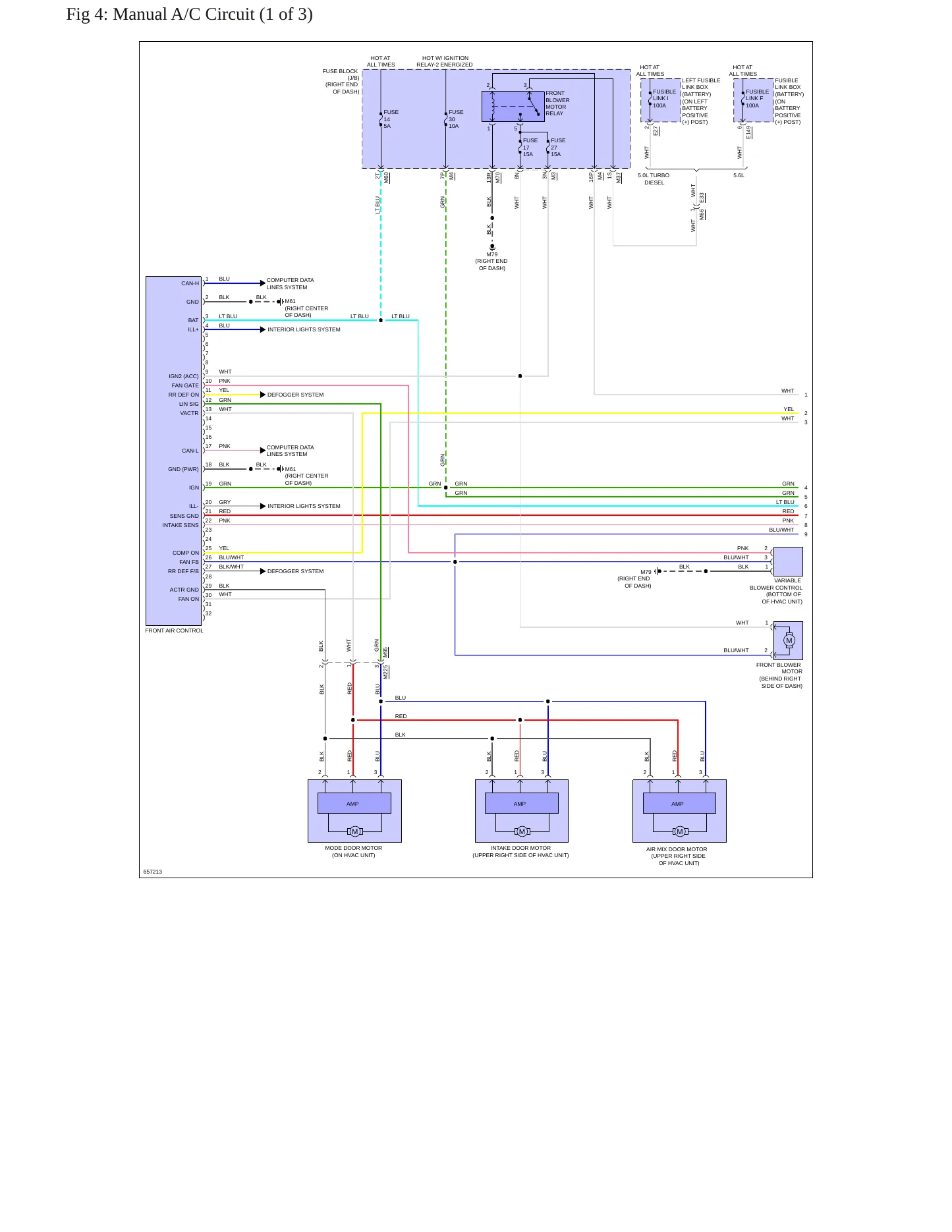Click the M61 ground symbol on pin 2 row
The image size is (952, 1232).
tap(280, 302)
